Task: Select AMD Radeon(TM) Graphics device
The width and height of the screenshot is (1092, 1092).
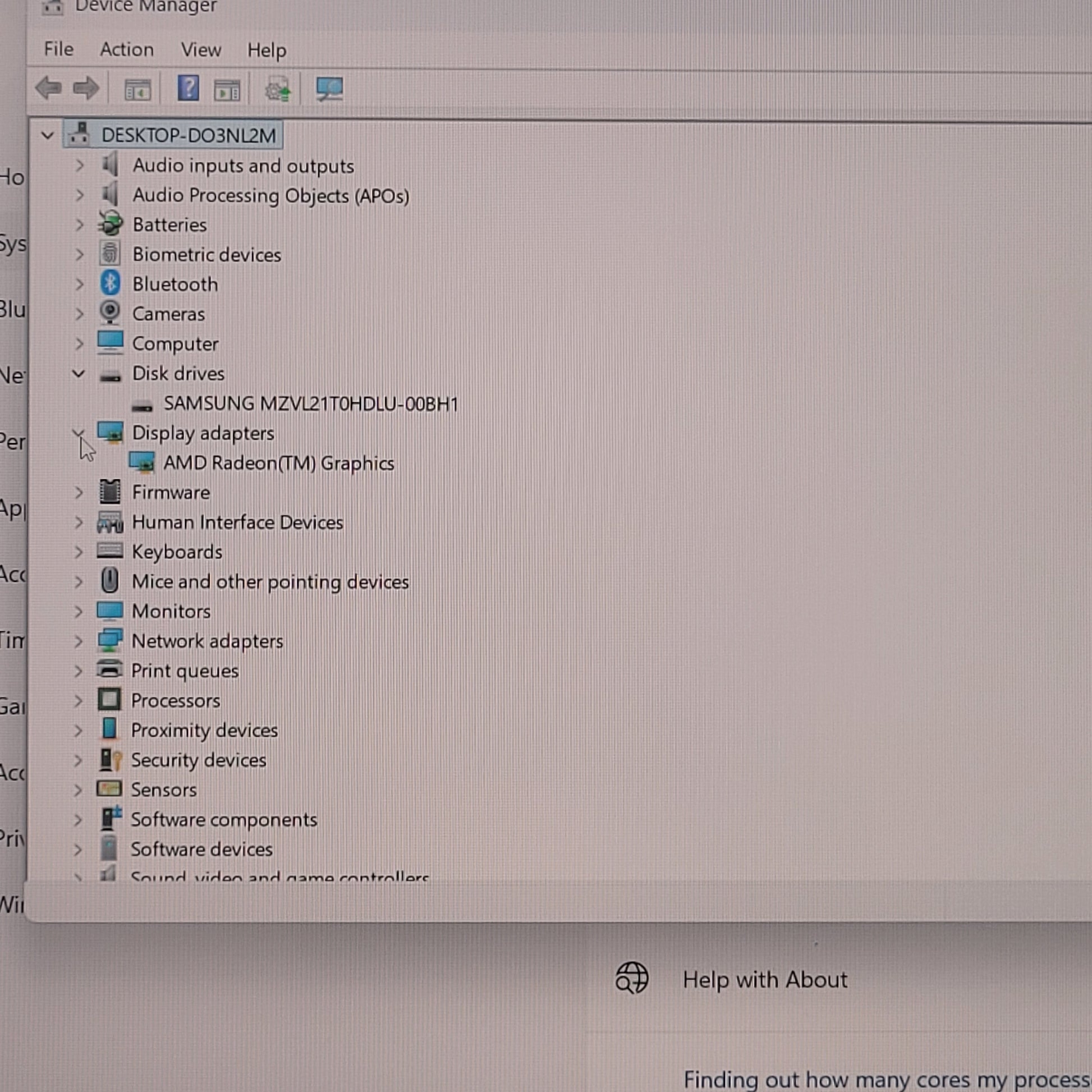Action: click(278, 464)
